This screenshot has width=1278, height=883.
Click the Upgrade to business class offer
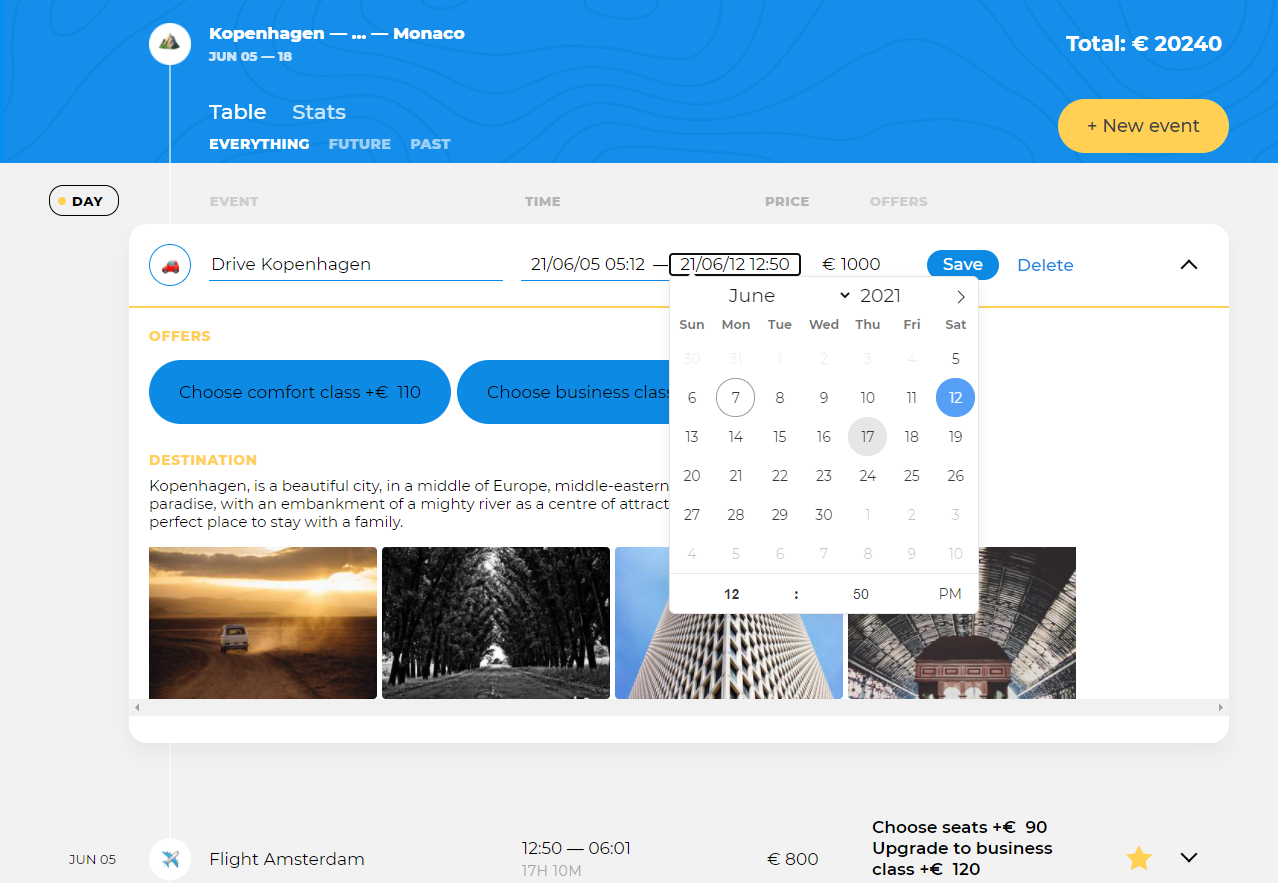(962, 859)
